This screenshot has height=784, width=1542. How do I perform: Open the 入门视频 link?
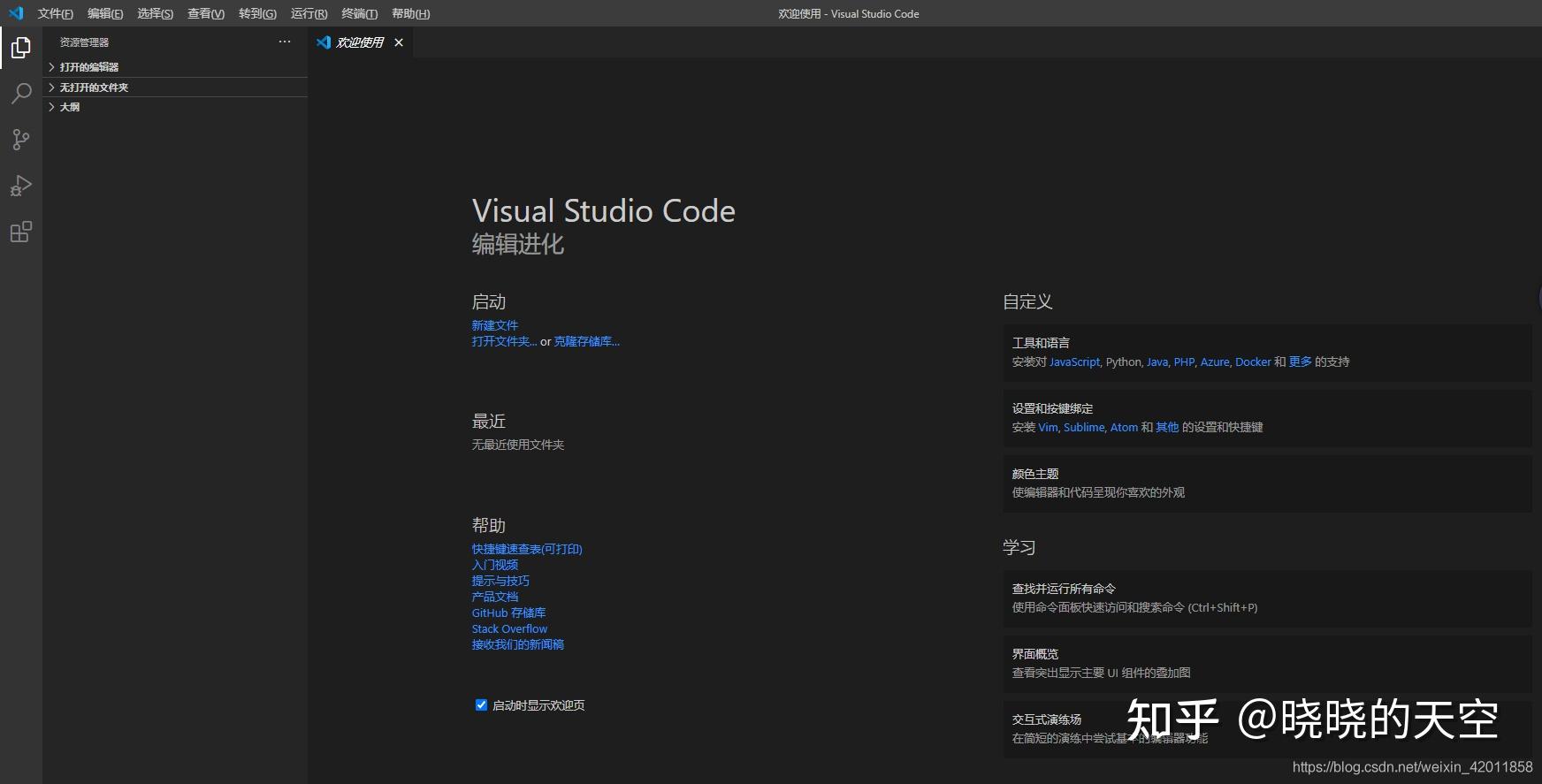[495, 565]
